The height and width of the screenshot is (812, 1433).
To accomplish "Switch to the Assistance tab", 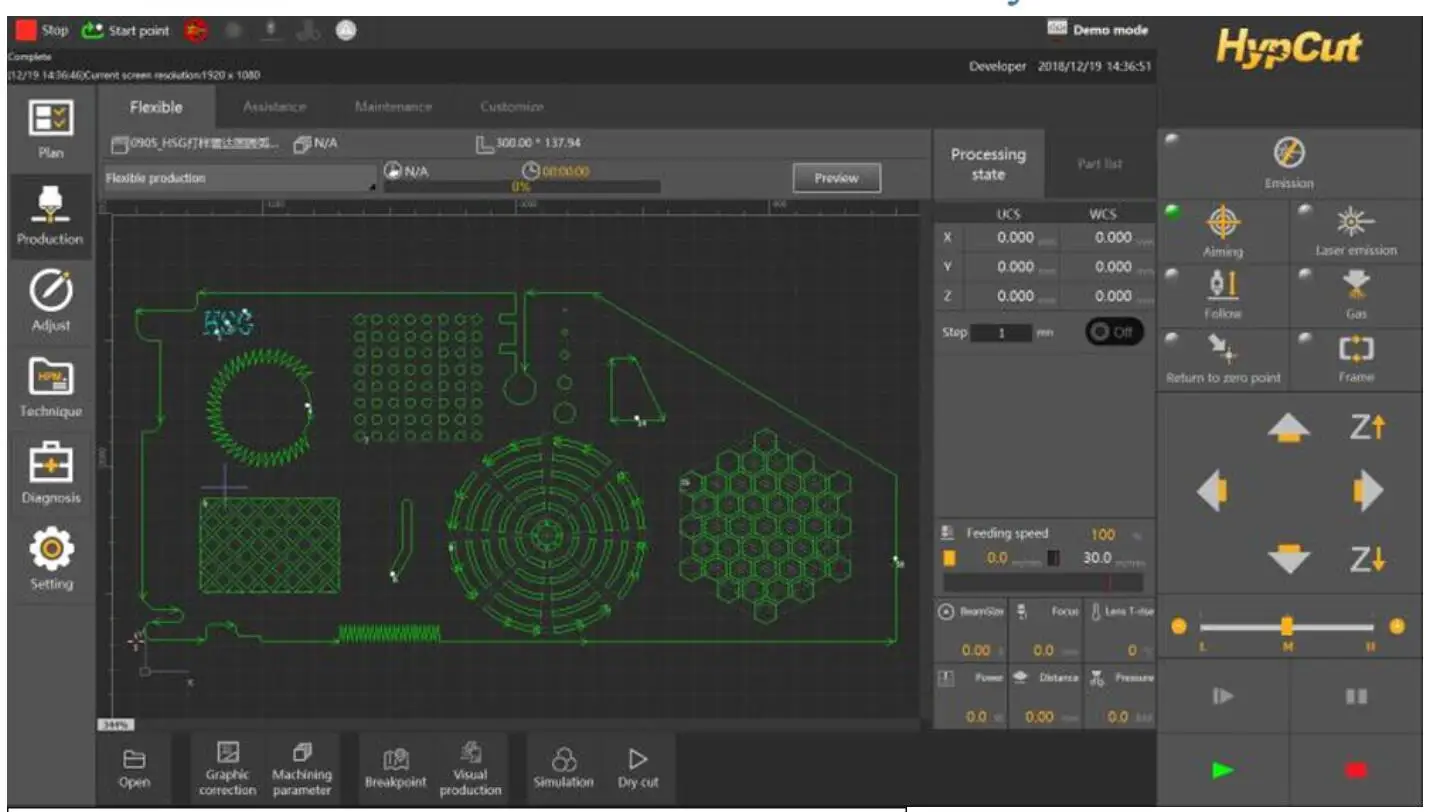I will tap(274, 107).
